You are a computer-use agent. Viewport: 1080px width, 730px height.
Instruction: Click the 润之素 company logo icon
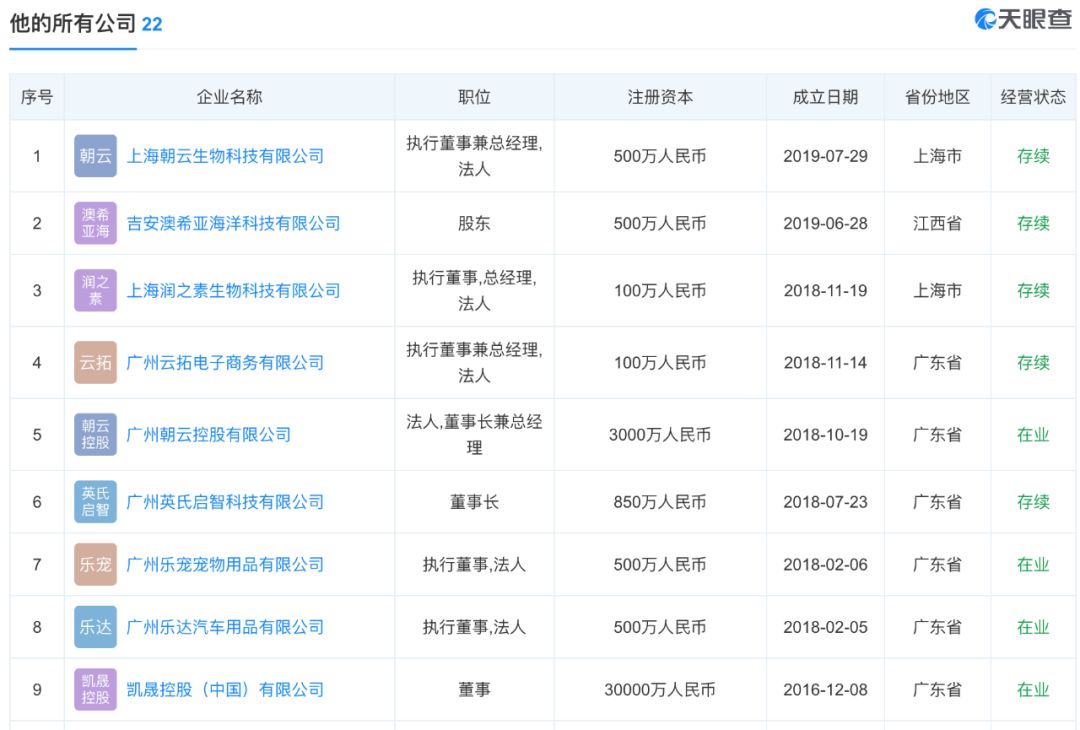pos(96,291)
